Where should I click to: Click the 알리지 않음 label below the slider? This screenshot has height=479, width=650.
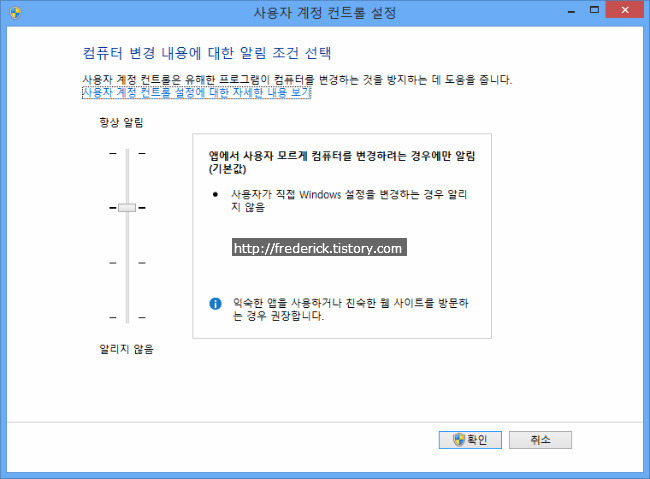(x=126, y=349)
